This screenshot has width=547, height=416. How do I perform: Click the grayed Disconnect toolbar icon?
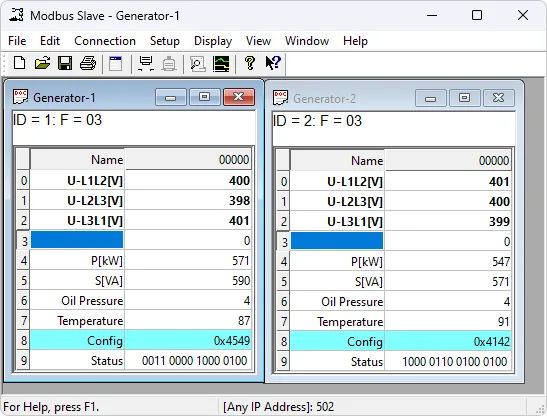coord(169,64)
